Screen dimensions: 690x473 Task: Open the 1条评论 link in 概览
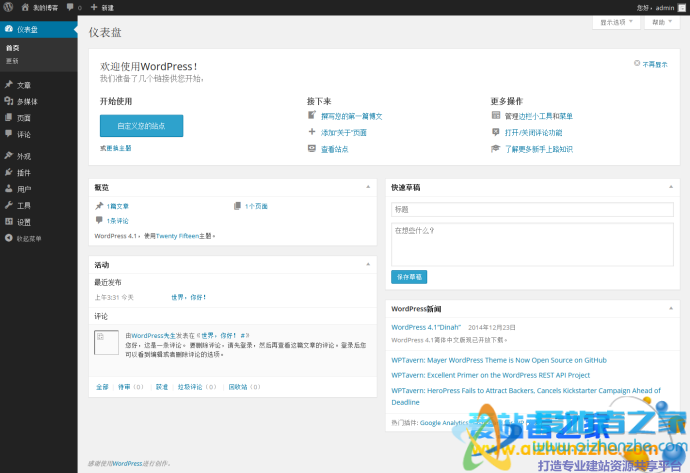coord(117,221)
